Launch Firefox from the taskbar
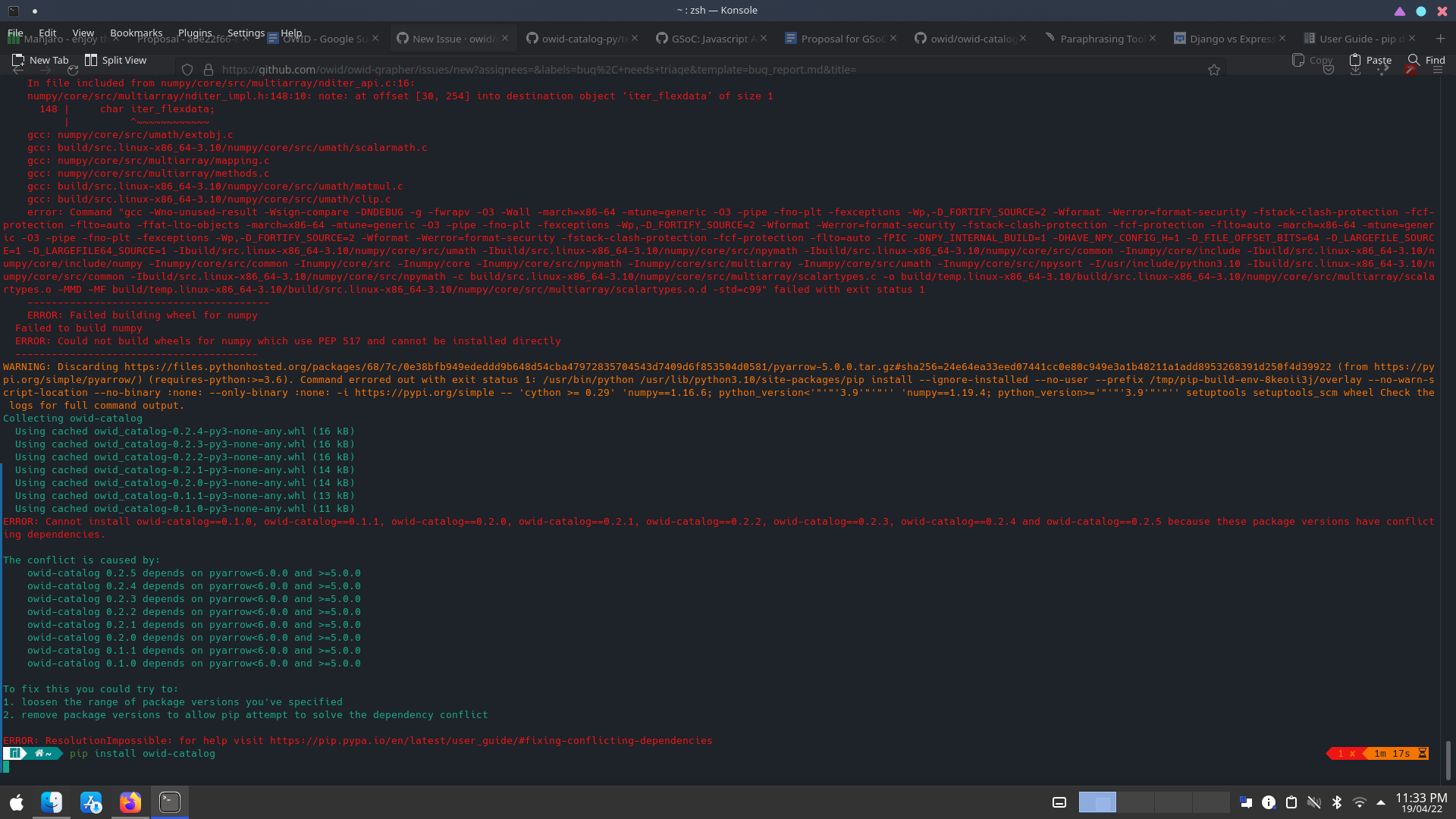This screenshot has width=1456, height=819. click(130, 802)
